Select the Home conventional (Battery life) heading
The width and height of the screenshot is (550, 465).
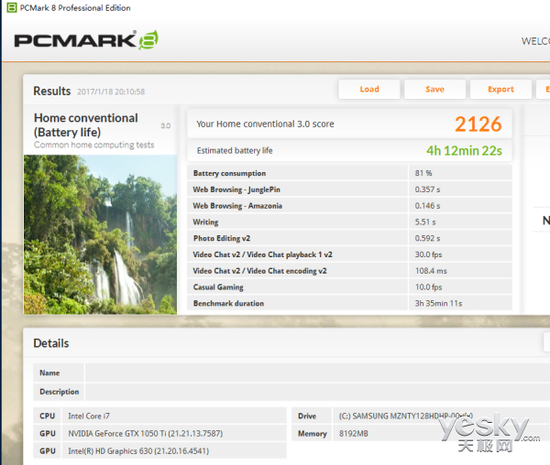pos(86,125)
